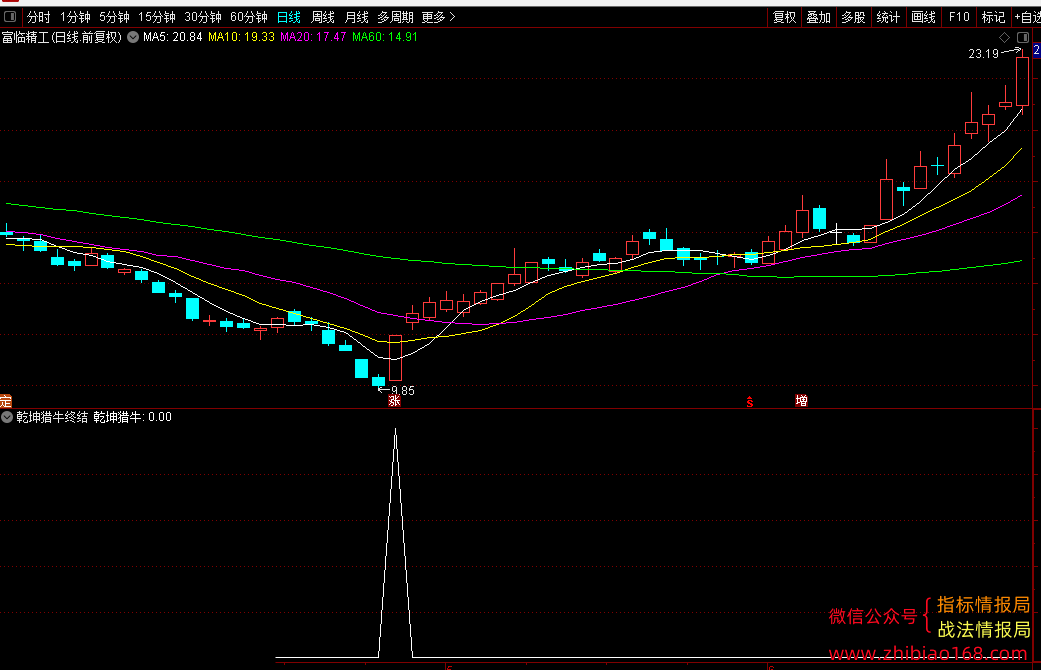This screenshot has width=1041, height=670.
Task: Switch to 周线 weekly chart
Action: (323, 17)
